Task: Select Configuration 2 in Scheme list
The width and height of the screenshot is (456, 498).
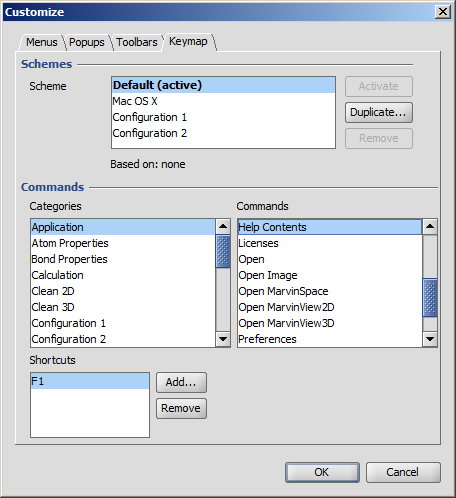Action: coord(223,133)
